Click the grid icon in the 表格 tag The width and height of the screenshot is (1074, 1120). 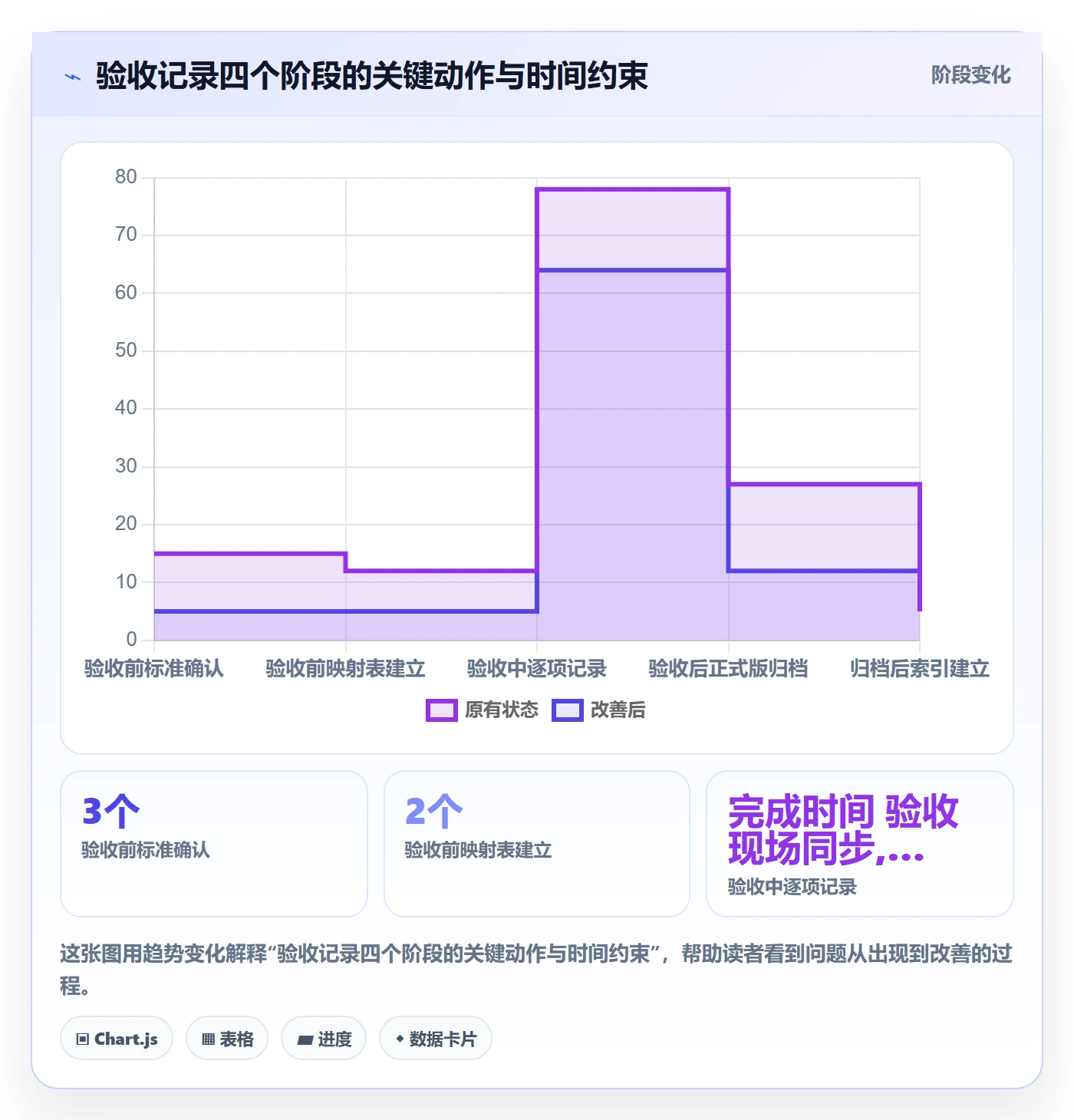208,1039
